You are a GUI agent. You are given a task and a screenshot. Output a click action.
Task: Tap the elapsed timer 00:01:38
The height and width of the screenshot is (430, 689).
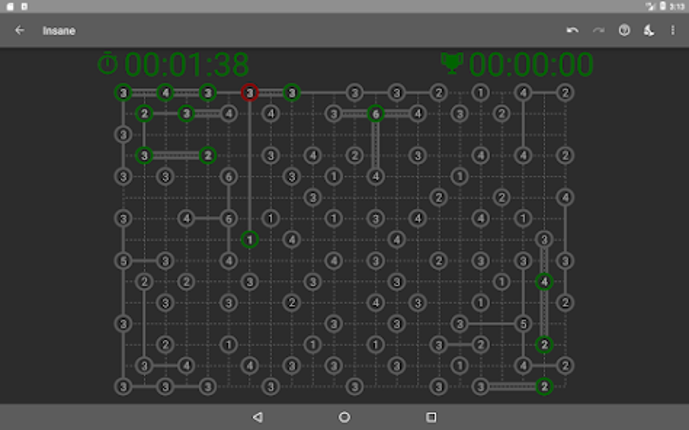click(x=186, y=65)
